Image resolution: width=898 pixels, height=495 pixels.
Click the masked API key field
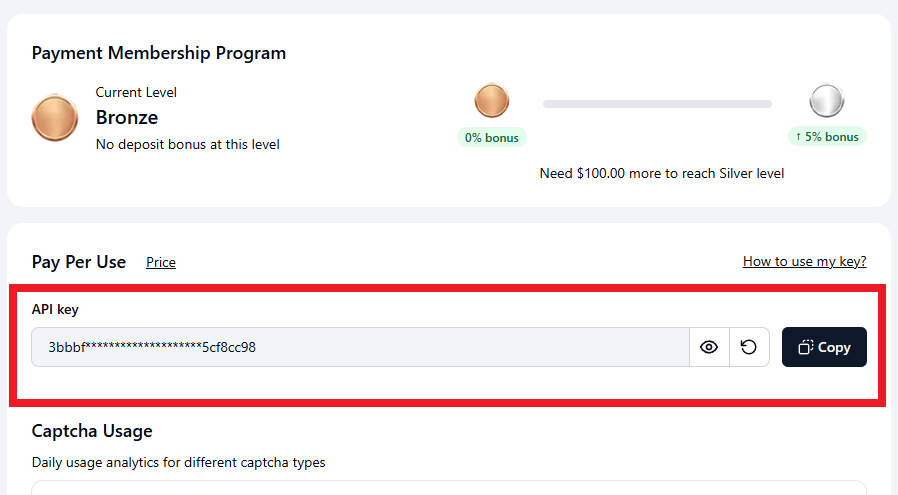pos(360,347)
